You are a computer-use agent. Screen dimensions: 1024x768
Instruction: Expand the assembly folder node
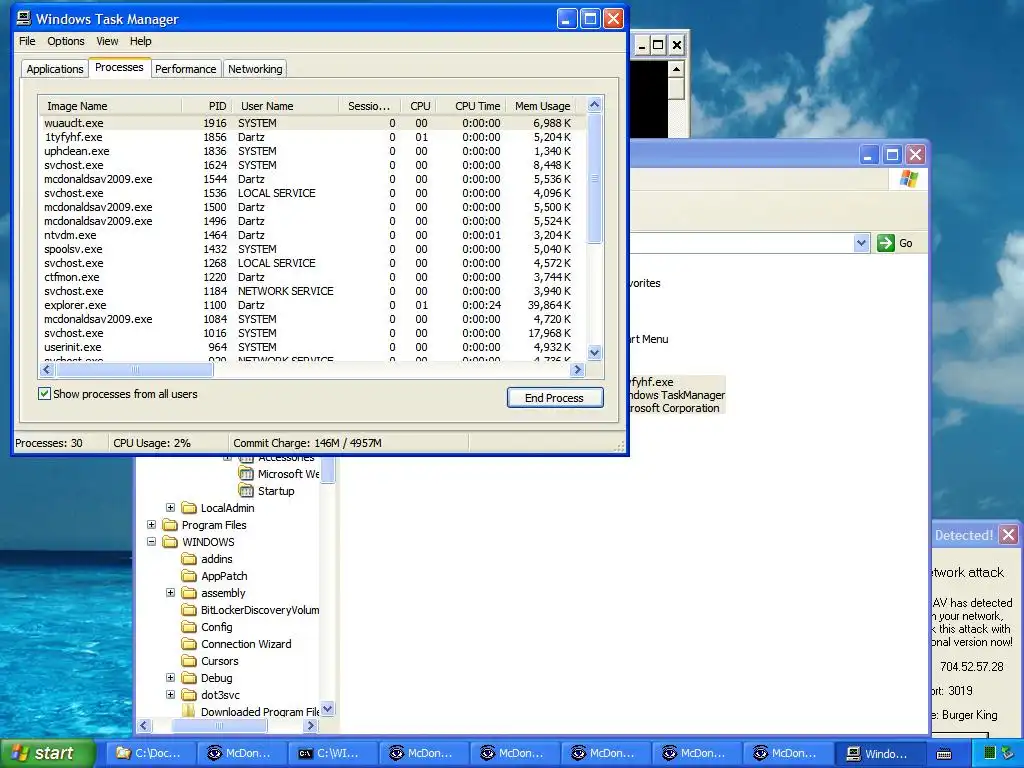click(x=170, y=592)
